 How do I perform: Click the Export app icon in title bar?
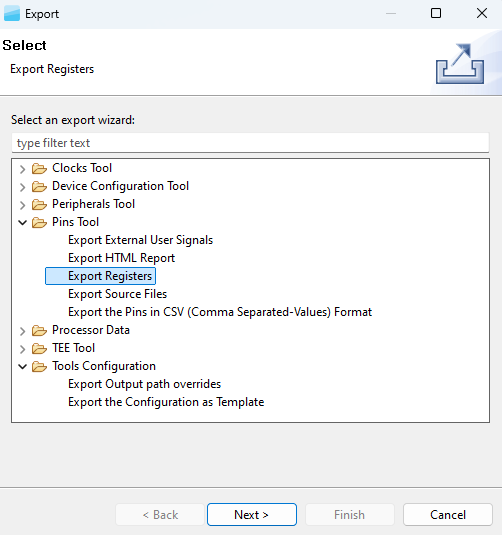pos(12,14)
